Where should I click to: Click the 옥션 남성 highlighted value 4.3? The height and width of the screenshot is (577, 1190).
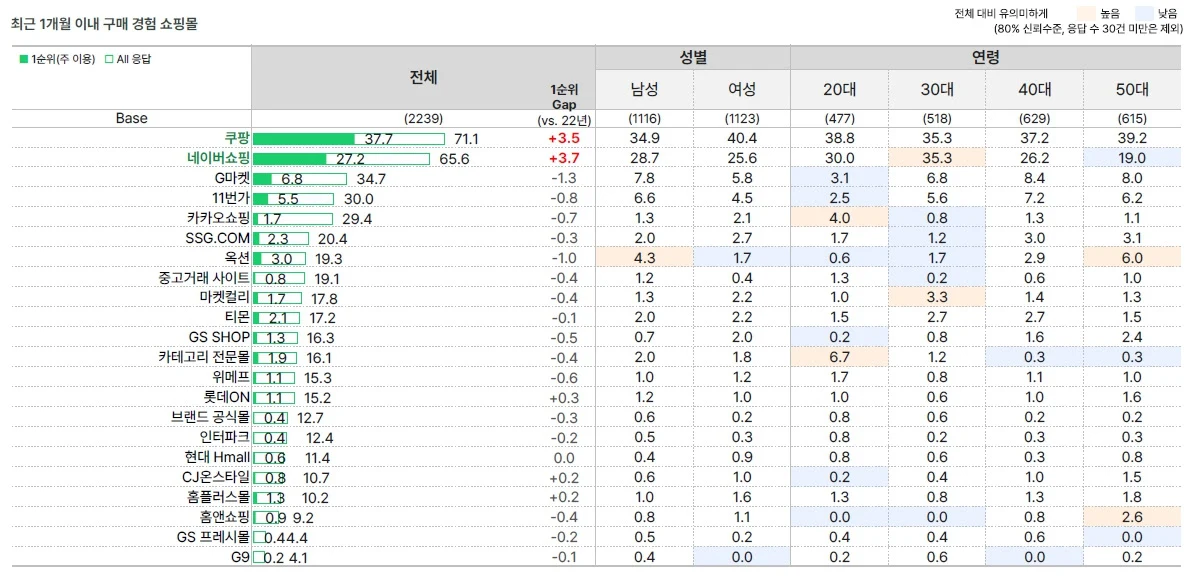tap(644, 258)
